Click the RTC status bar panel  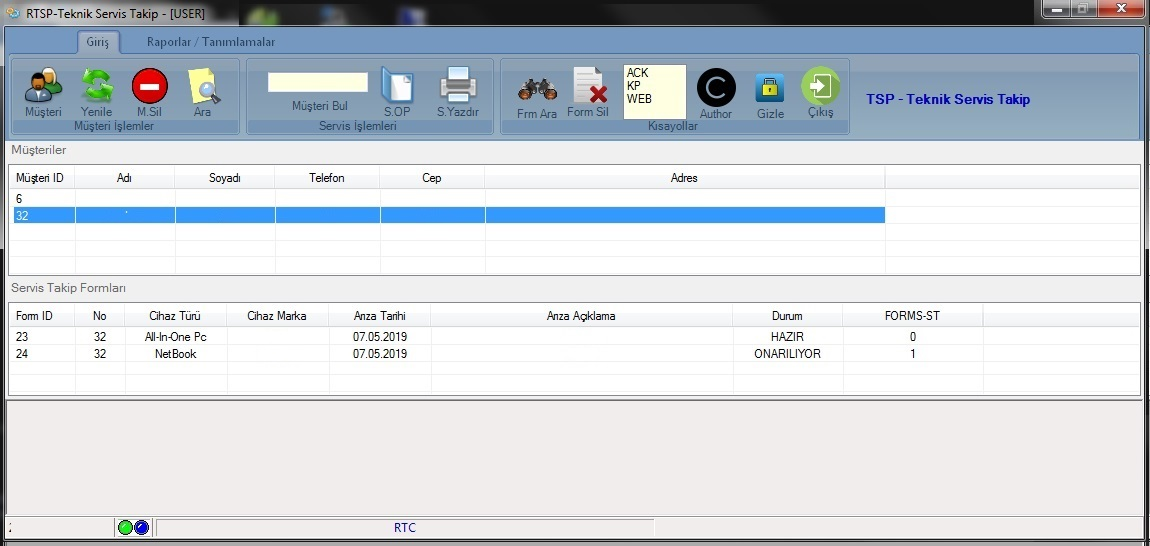tap(405, 527)
